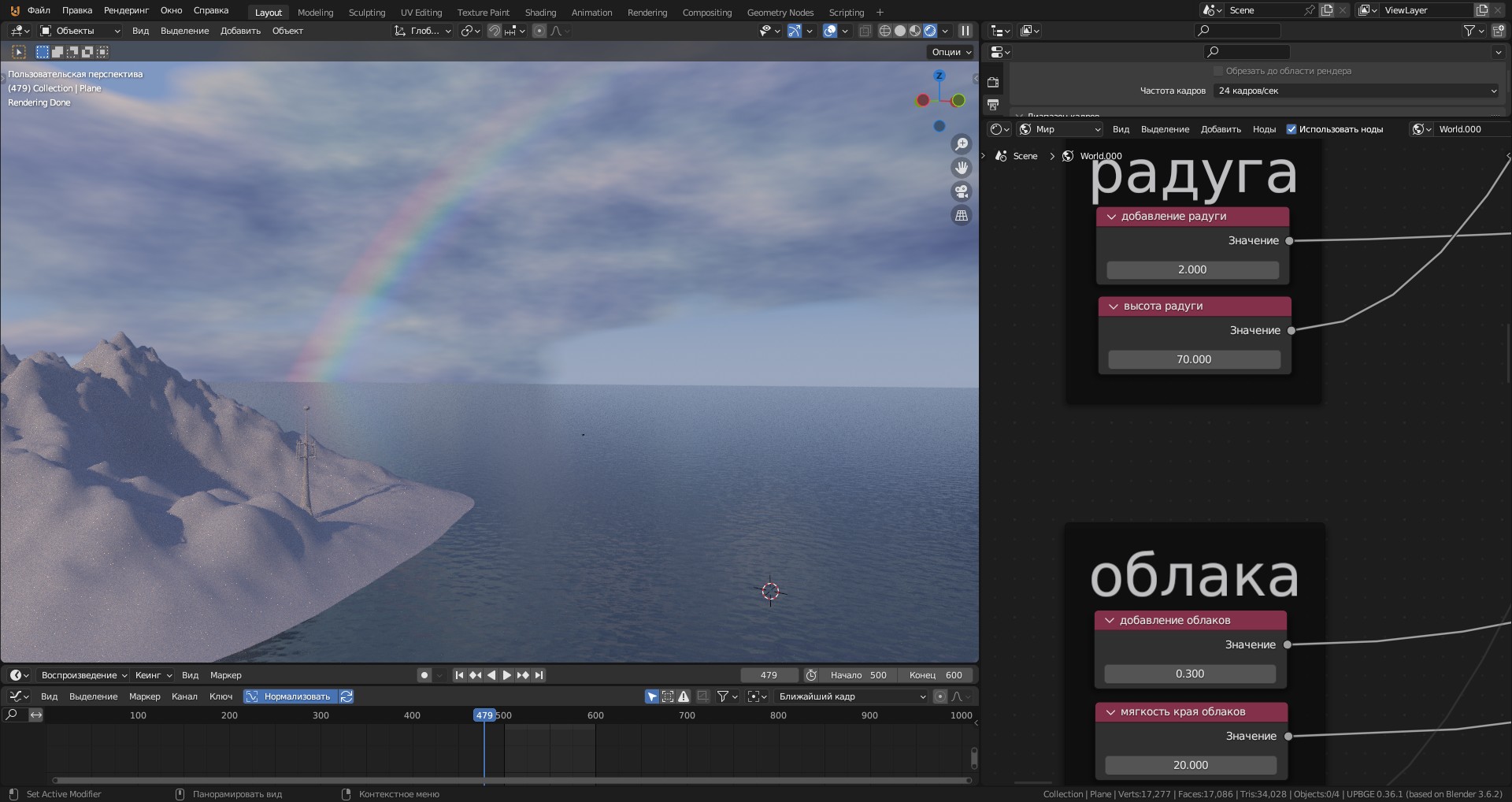1512x802 pixels.
Task: Select solid viewport shading mode
Action: pos(900,31)
